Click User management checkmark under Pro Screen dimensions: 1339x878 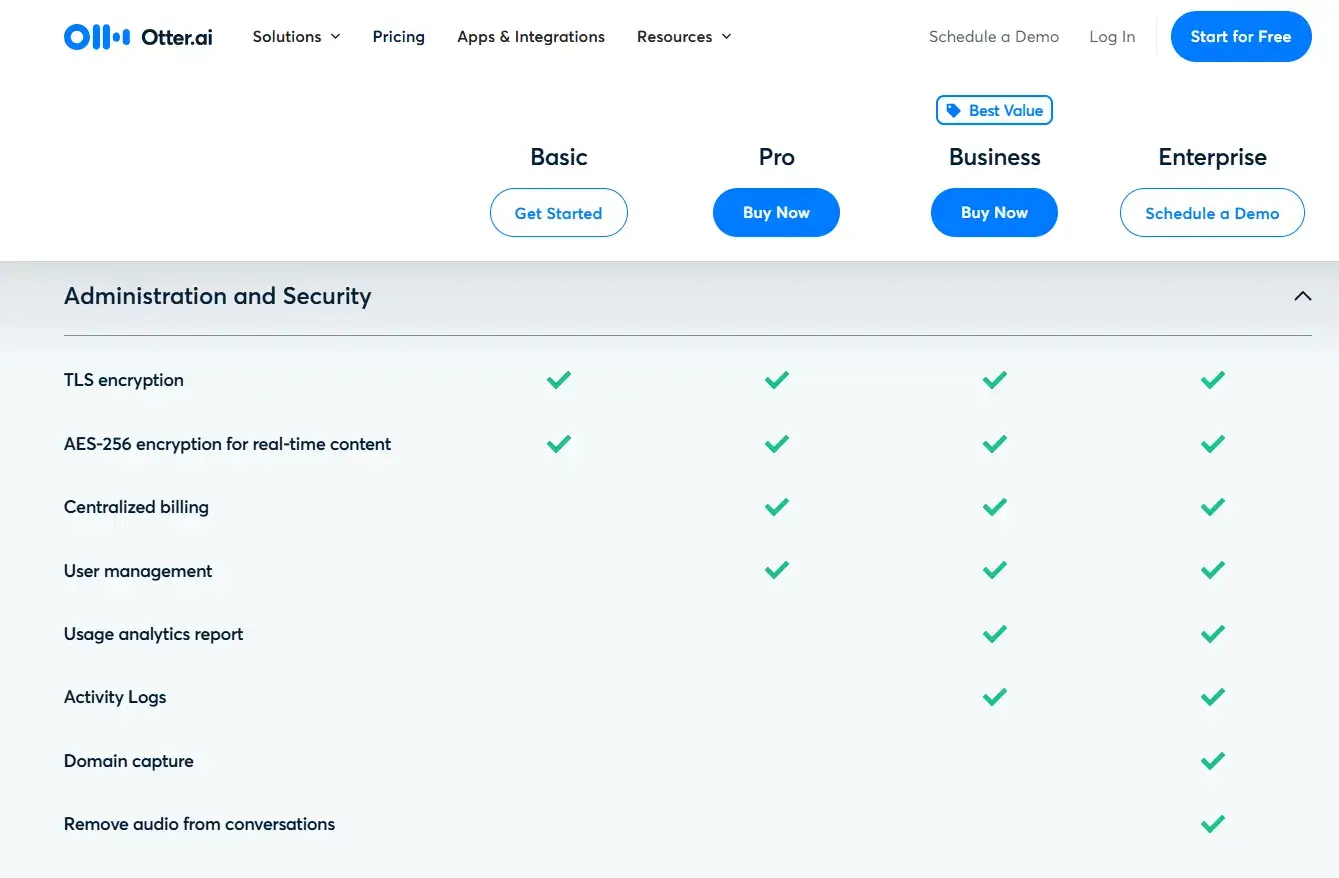click(x=776, y=570)
